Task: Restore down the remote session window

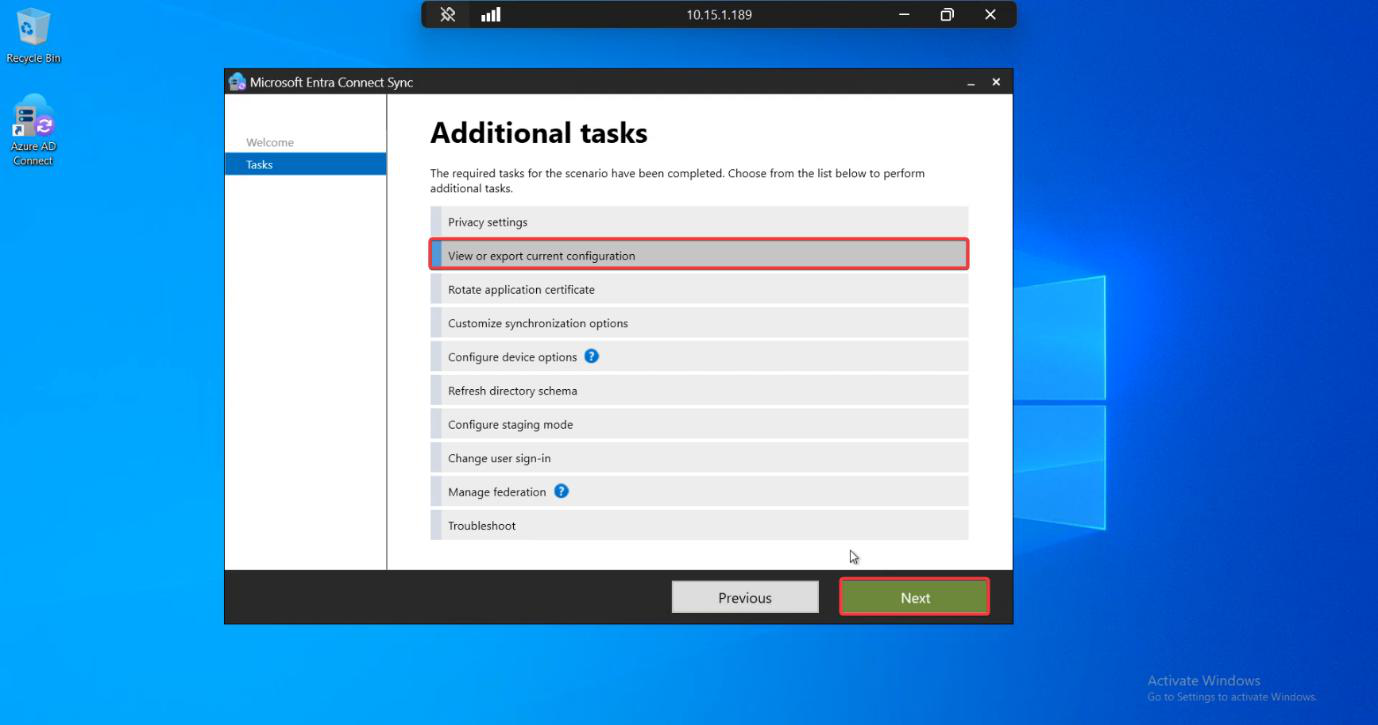Action: tap(947, 14)
